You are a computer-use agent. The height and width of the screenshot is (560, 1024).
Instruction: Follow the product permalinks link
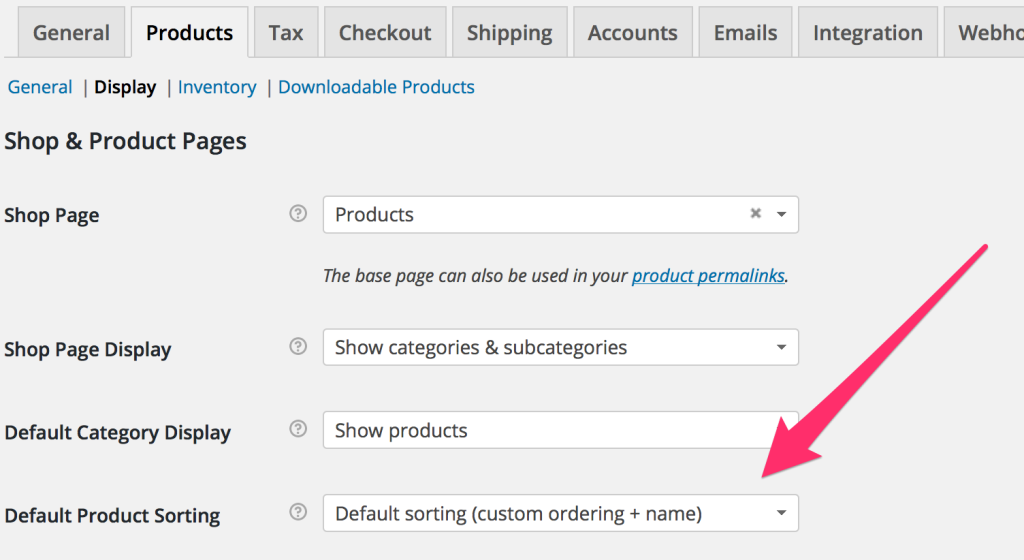click(x=708, y=276)
